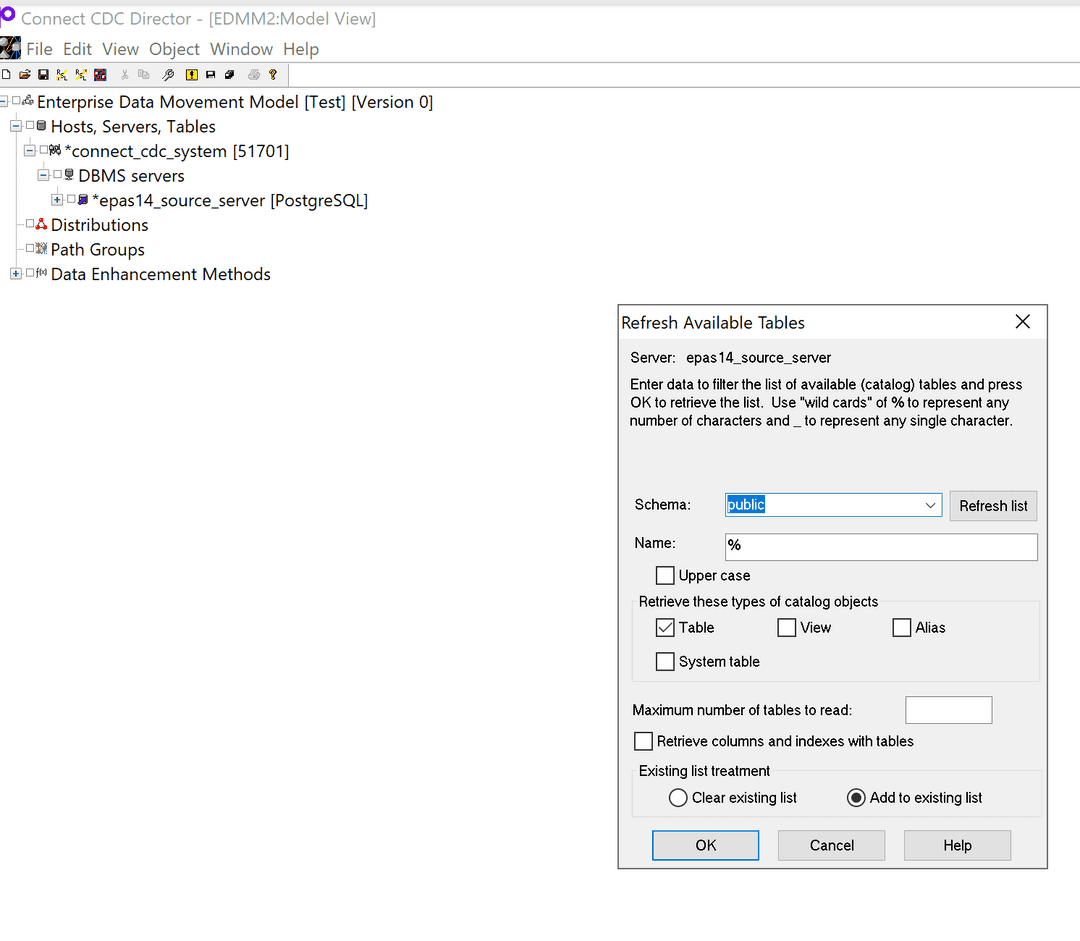
Task: Click the maximum tables to read field
Action: pos(948,709)
